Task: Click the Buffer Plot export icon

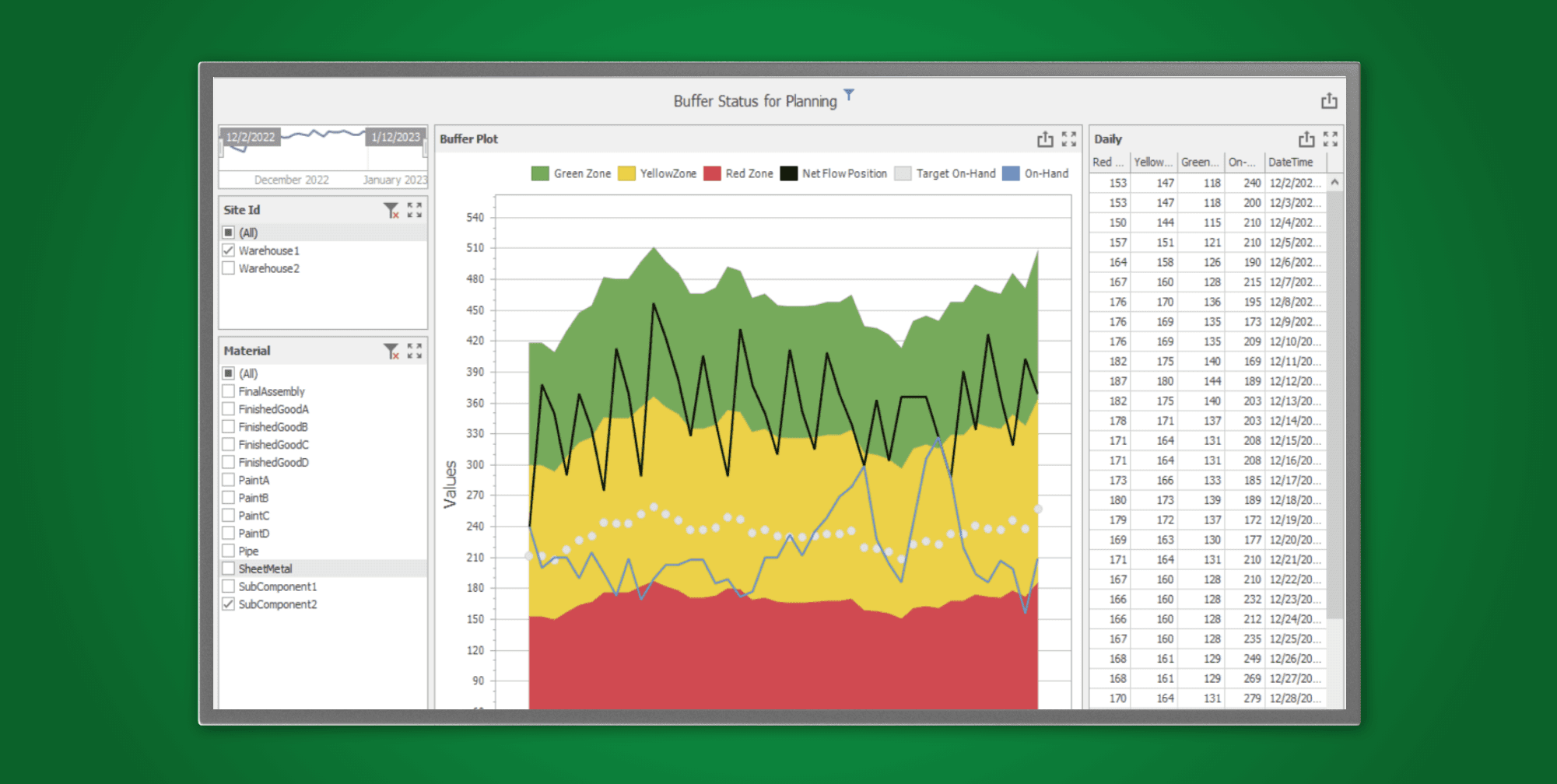Action: pos(1044,139)
